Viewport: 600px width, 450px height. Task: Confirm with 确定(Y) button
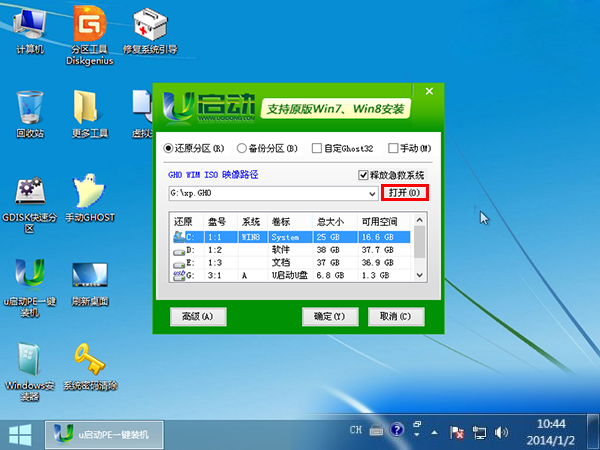coord(330,316)
